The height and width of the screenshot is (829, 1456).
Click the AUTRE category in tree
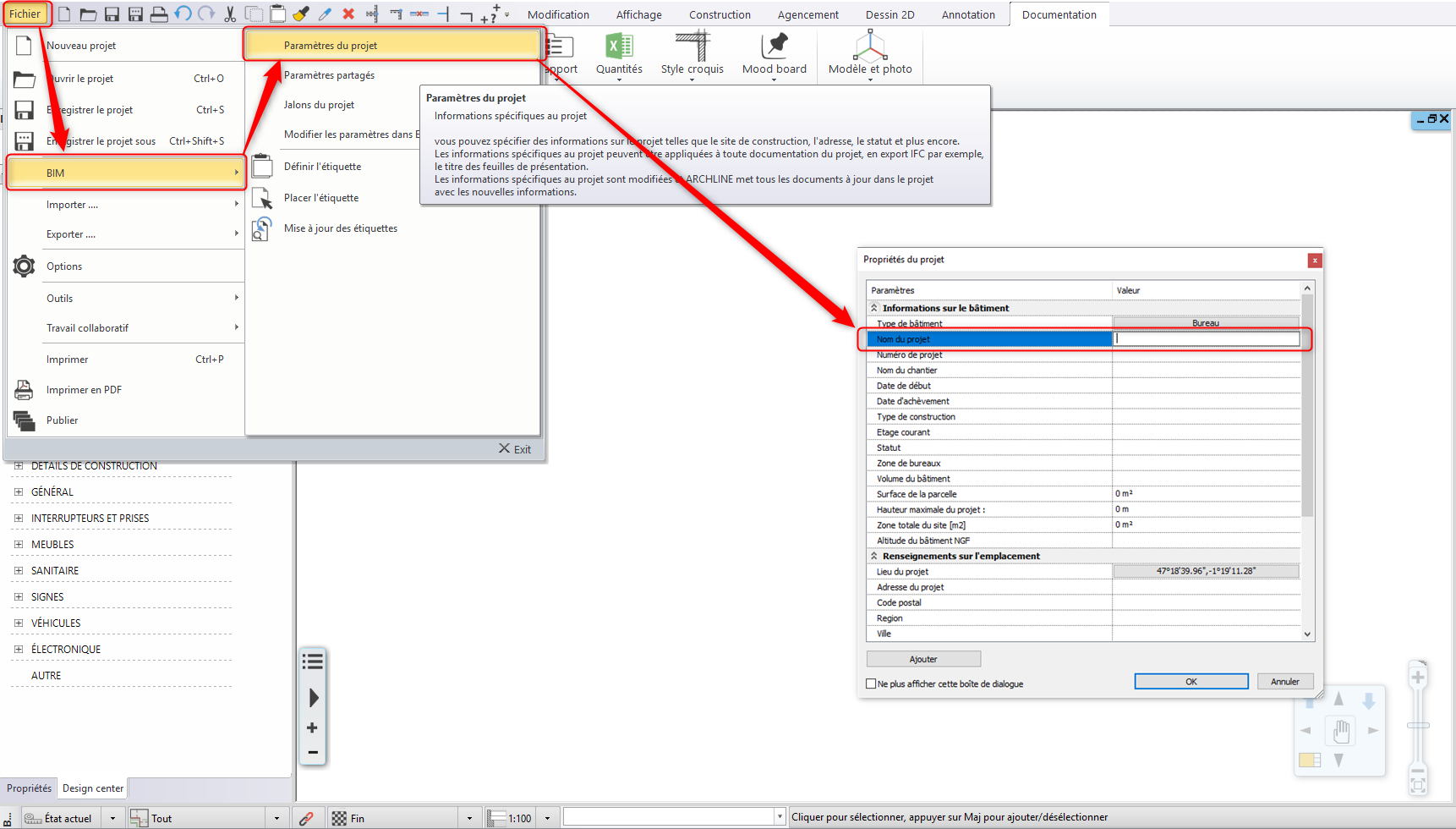pyautogui.click(x=46, y=676)
